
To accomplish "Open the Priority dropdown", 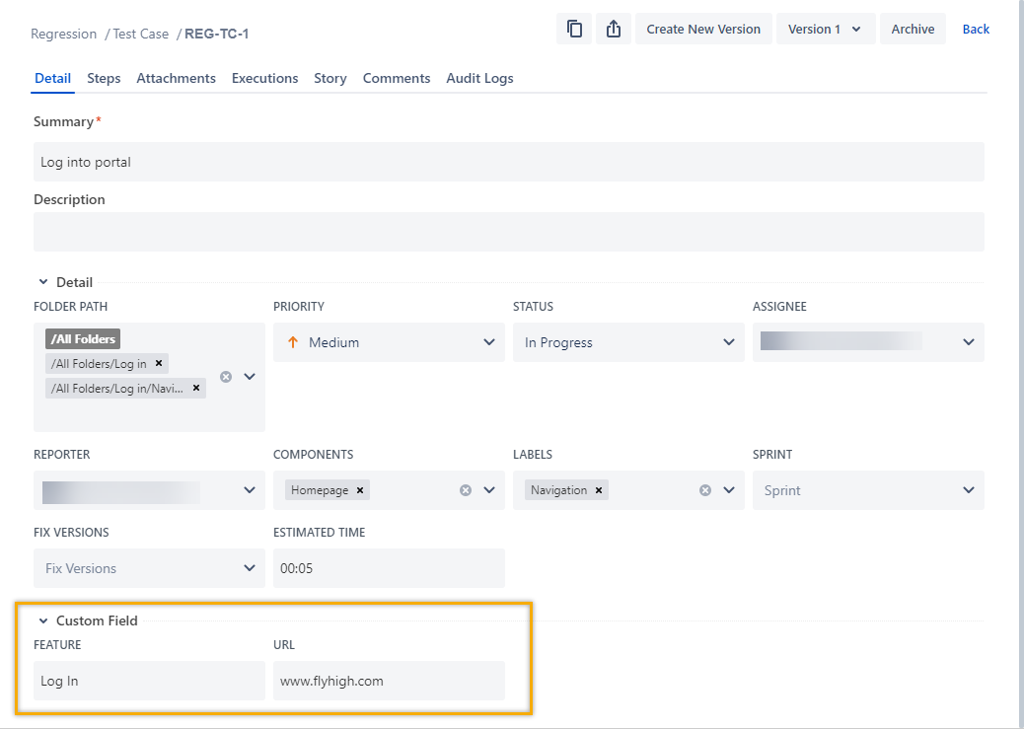I will tap(491, 342).
